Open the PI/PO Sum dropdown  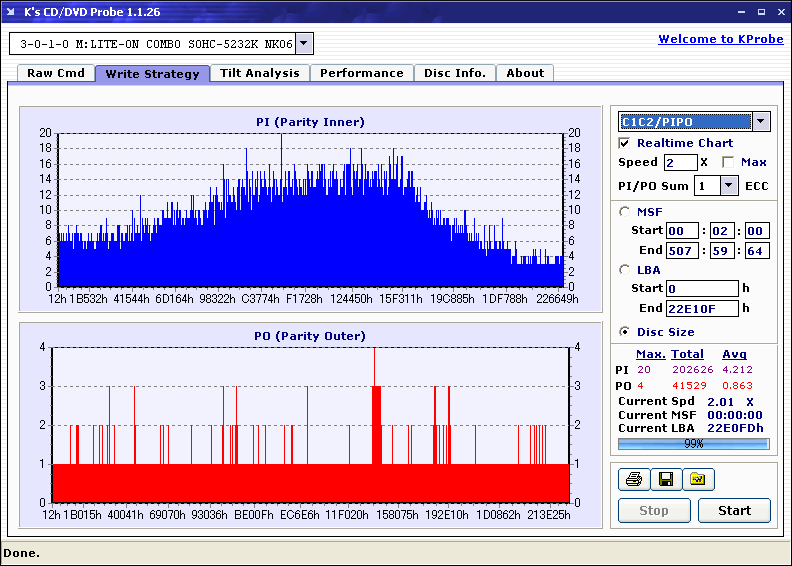(728, 186)
